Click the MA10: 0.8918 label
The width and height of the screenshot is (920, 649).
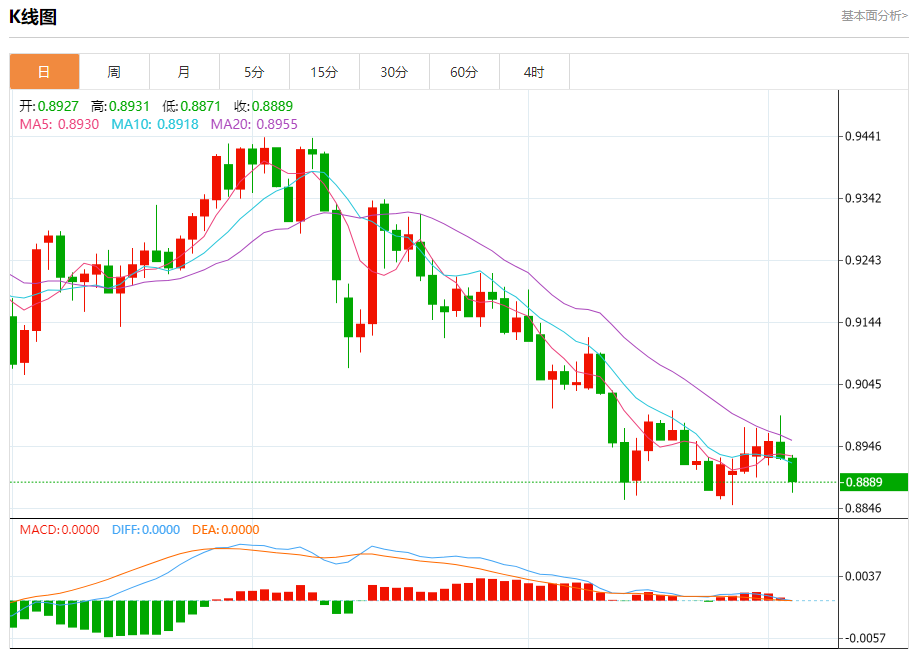coord(155,124)
